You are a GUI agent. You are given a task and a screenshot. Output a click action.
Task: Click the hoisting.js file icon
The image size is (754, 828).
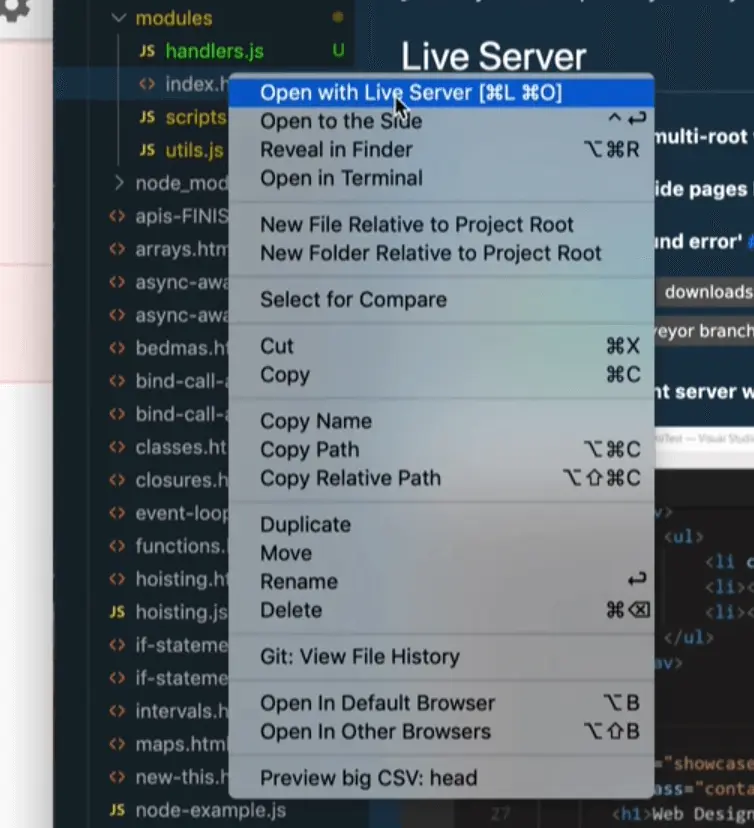click(x=117, y=612)
